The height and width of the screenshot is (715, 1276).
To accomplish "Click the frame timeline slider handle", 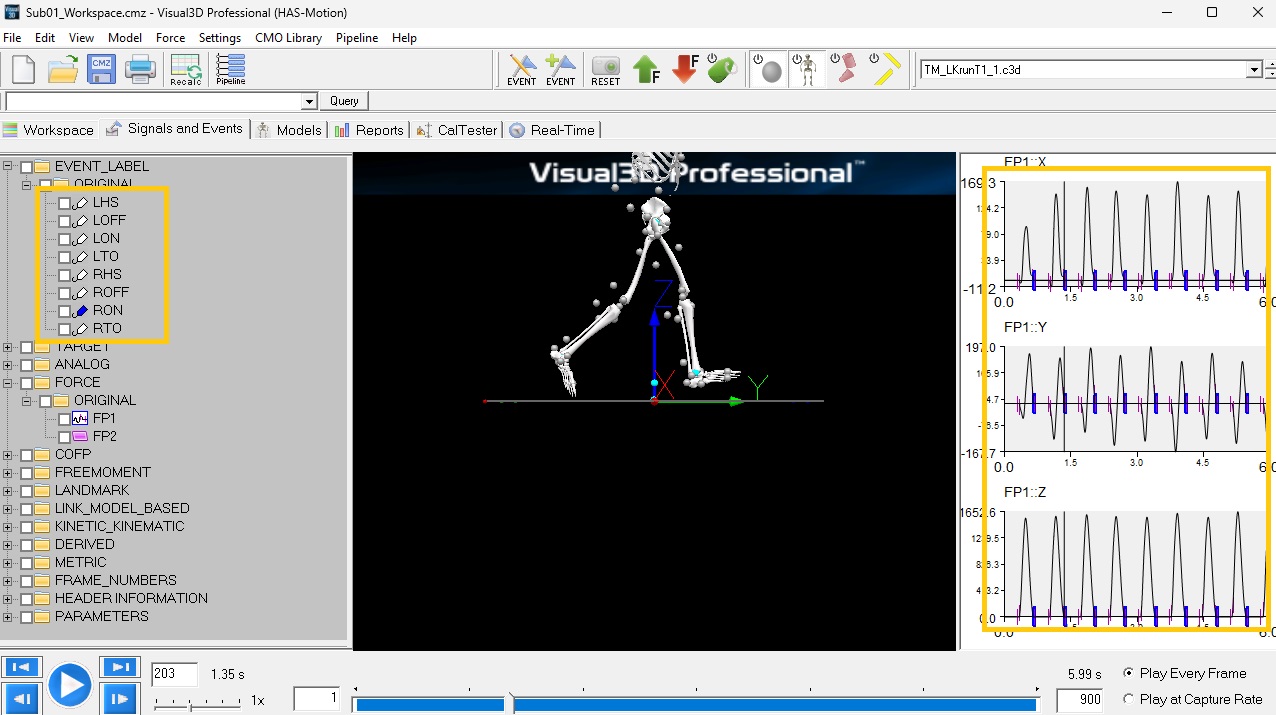I will coord(509,704).
